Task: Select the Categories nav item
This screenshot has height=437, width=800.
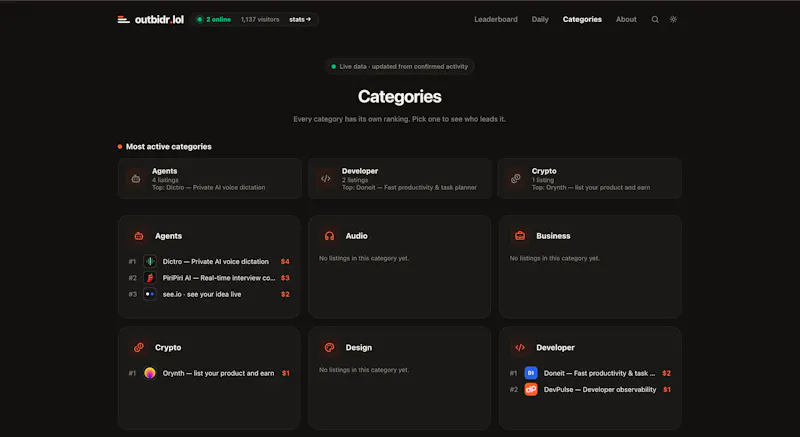Action: 582,19
